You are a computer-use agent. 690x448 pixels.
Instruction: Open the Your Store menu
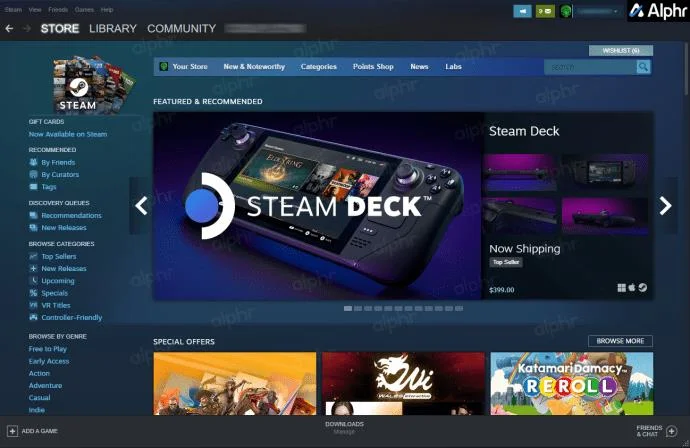(190, 66)
